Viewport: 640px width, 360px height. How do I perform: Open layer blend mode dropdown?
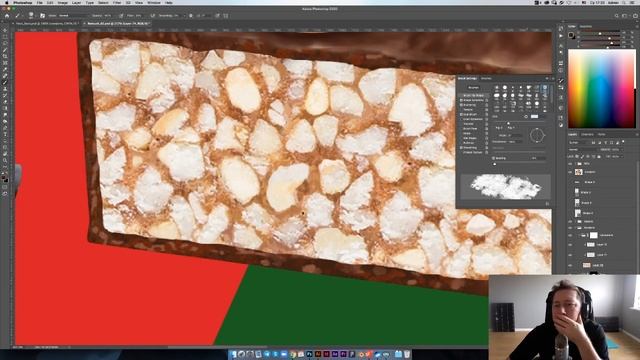point(584,149)
